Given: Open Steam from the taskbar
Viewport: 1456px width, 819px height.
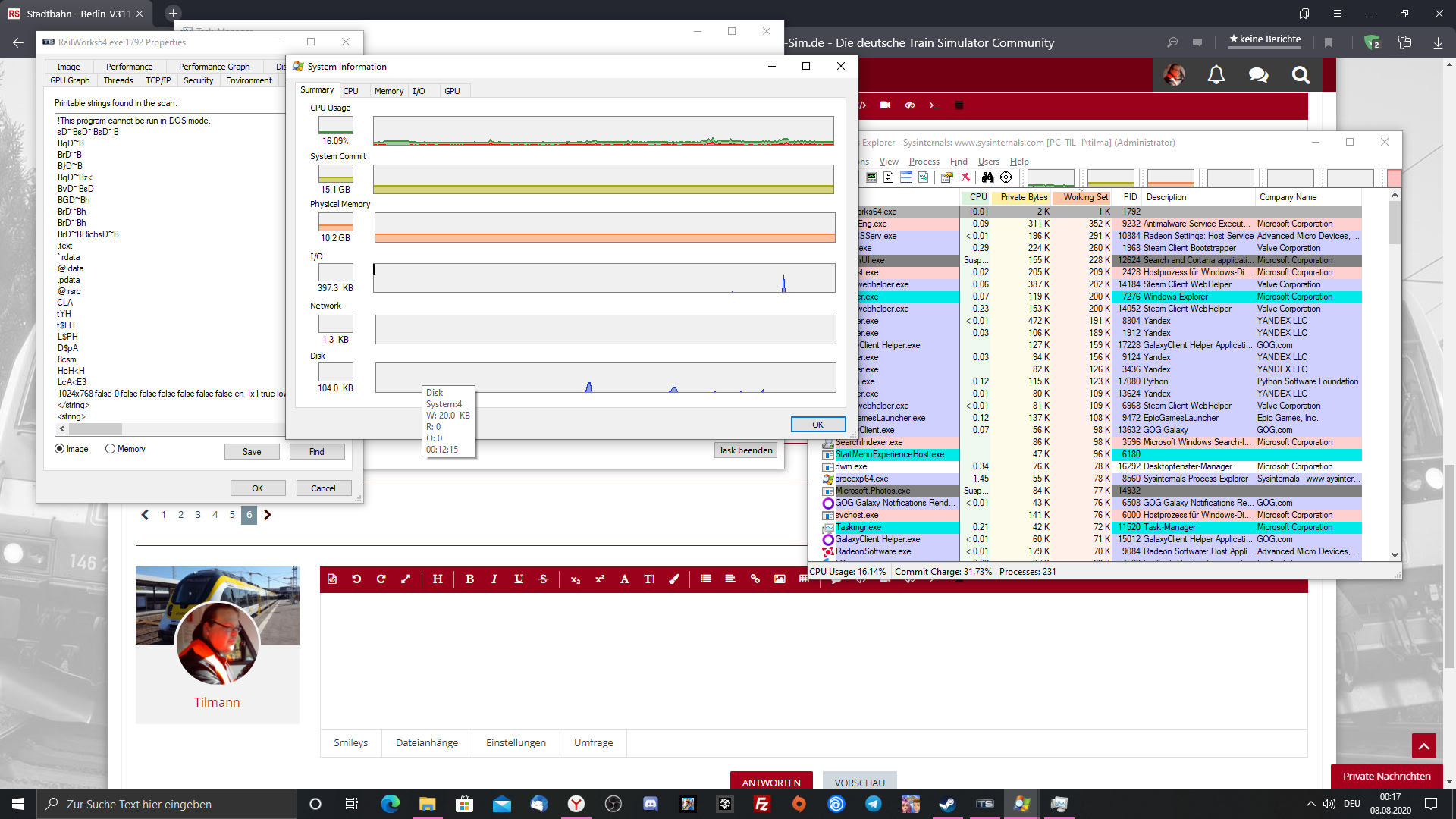Looking at the screenshot, I should pos(947,804).
